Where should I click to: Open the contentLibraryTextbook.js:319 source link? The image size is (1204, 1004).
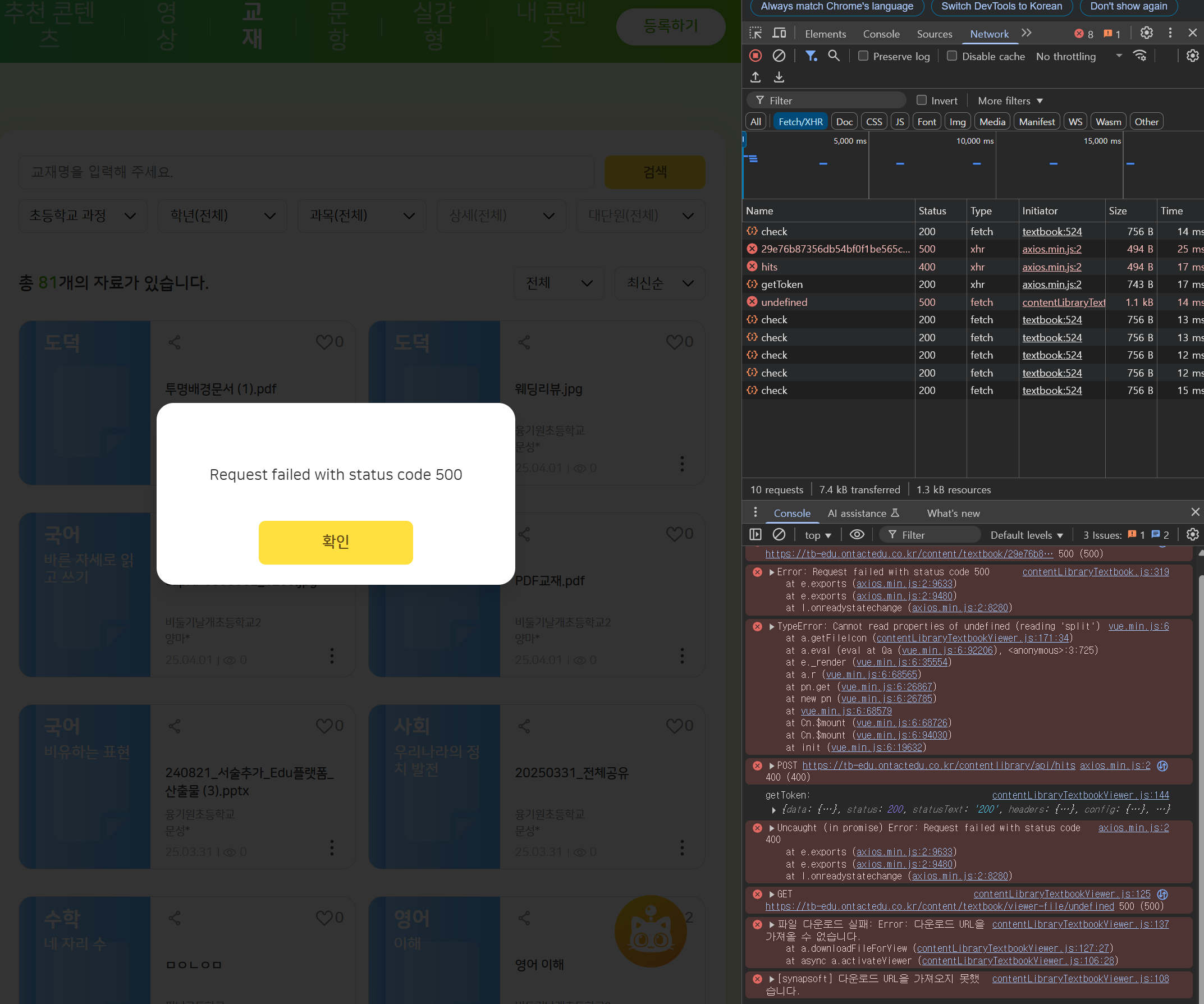click(x=1095, y=572)
